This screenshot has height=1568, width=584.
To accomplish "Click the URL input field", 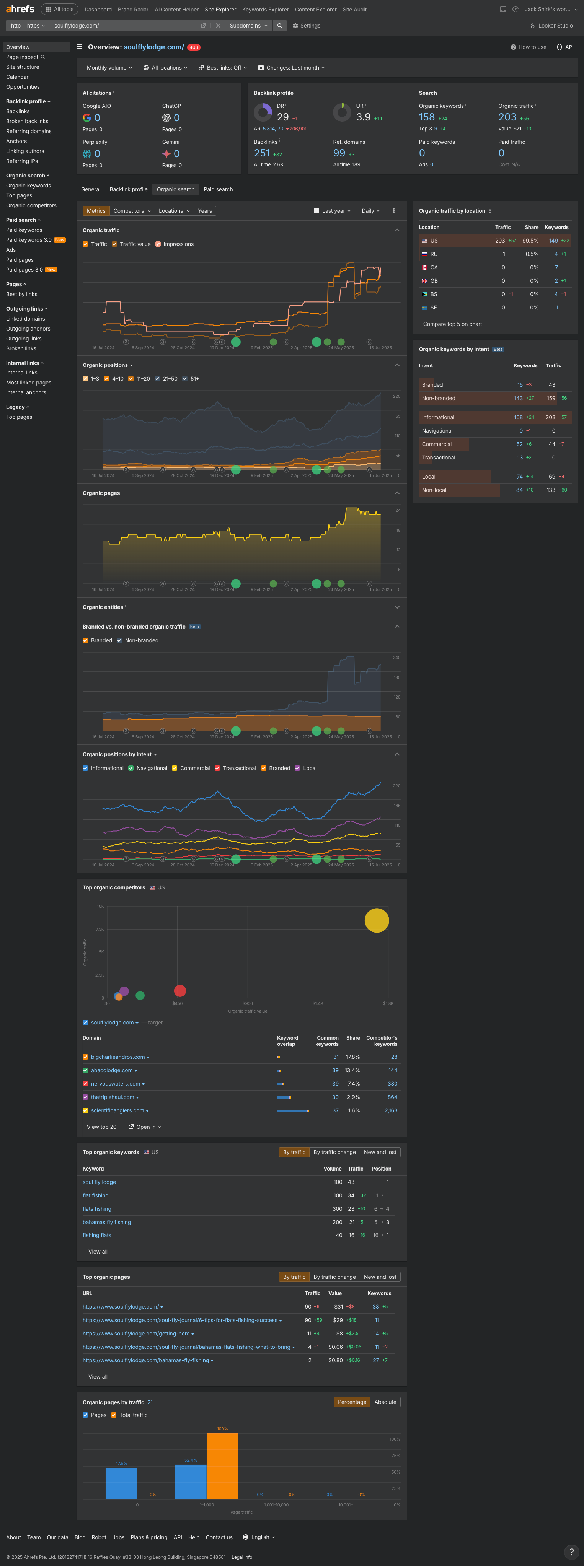I will [125, 26].
